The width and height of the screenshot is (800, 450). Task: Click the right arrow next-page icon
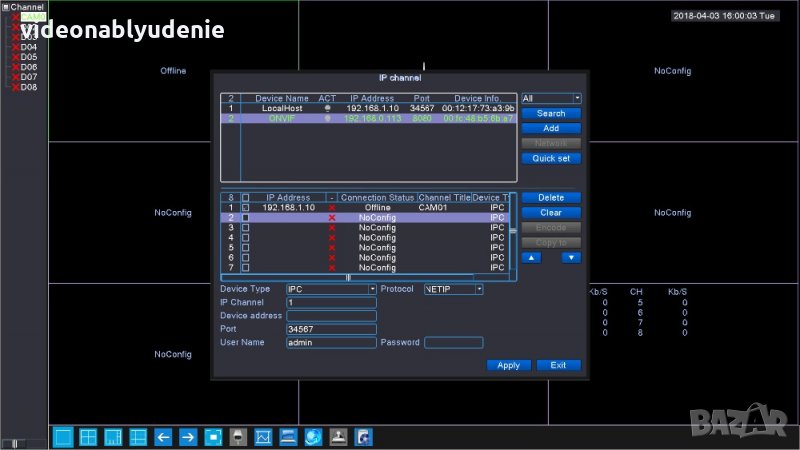[x=187, y=437]
